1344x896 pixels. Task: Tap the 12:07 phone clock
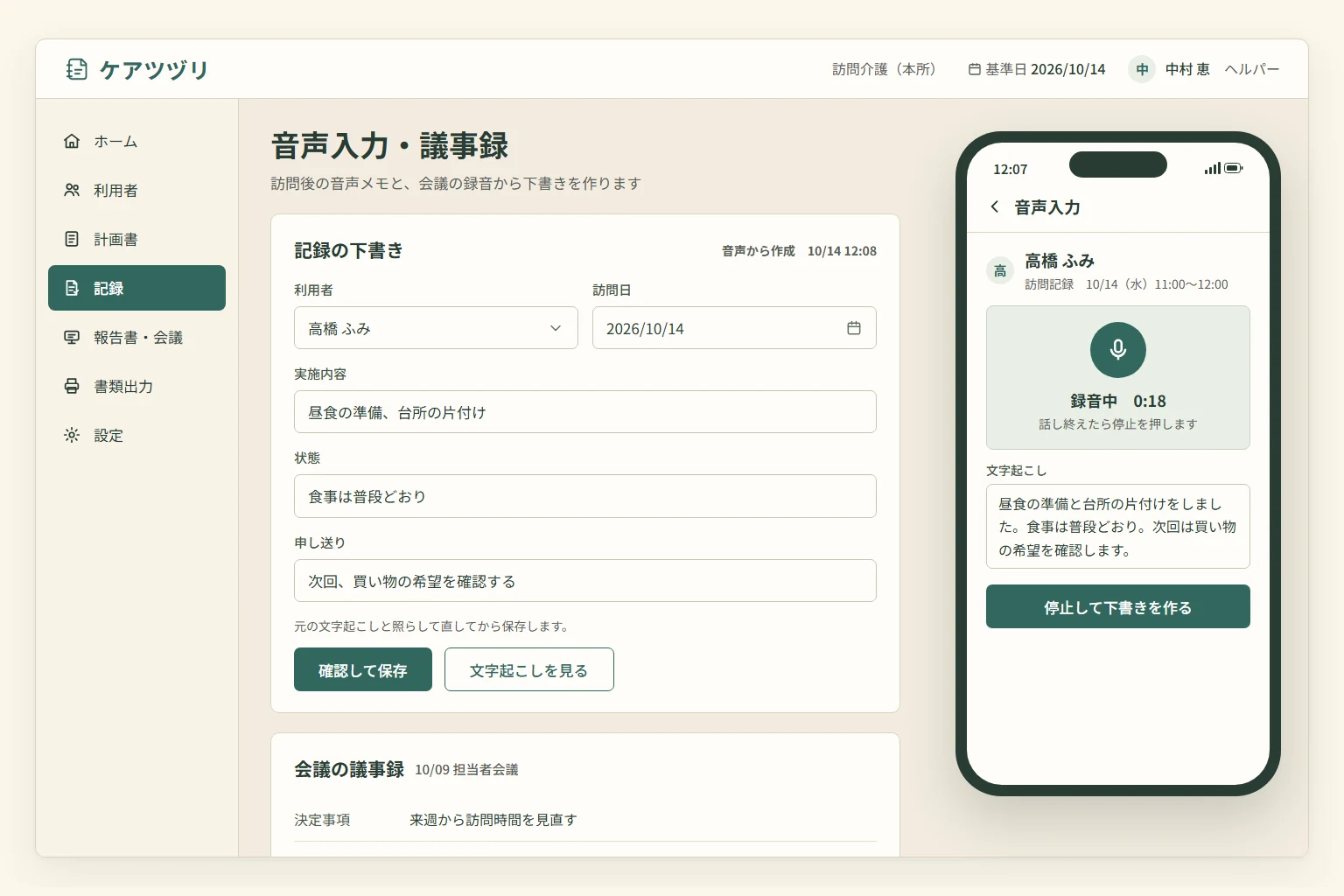pos(1011,169)
